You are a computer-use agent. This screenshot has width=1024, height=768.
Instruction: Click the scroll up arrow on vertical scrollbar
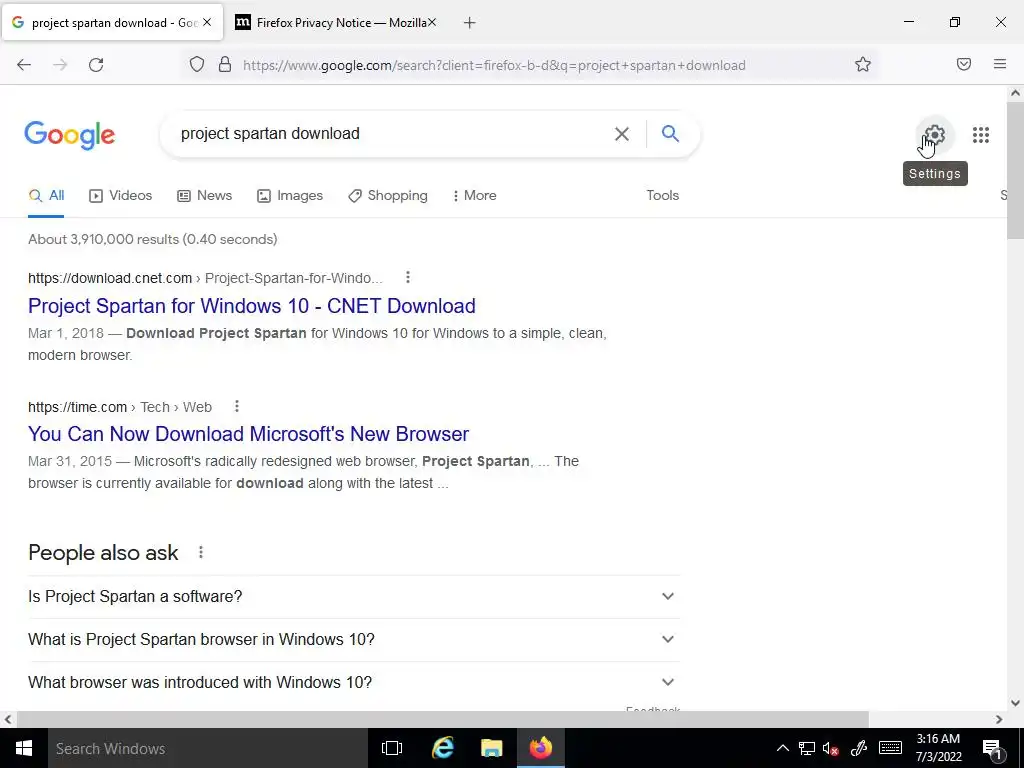(1015, 93)
